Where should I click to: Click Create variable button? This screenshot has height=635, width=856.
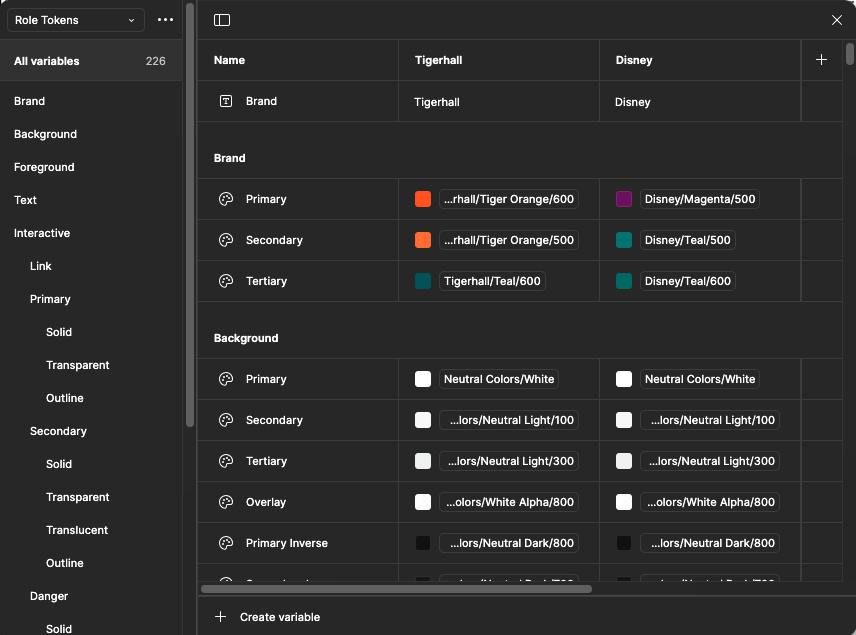tap(268, 617)
